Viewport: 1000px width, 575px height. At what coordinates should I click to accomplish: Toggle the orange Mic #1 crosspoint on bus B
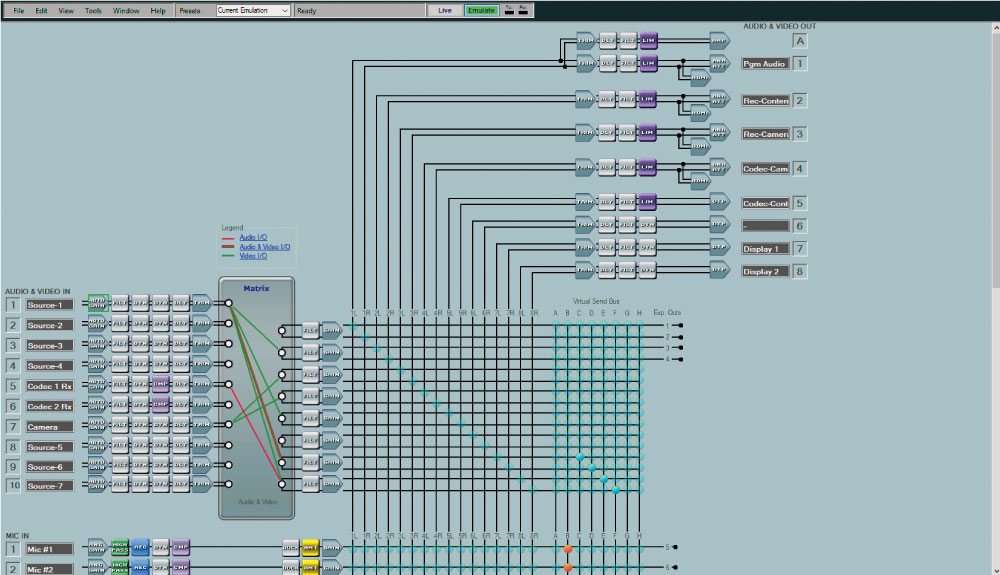pyautogui.click(x=567, y=548)
